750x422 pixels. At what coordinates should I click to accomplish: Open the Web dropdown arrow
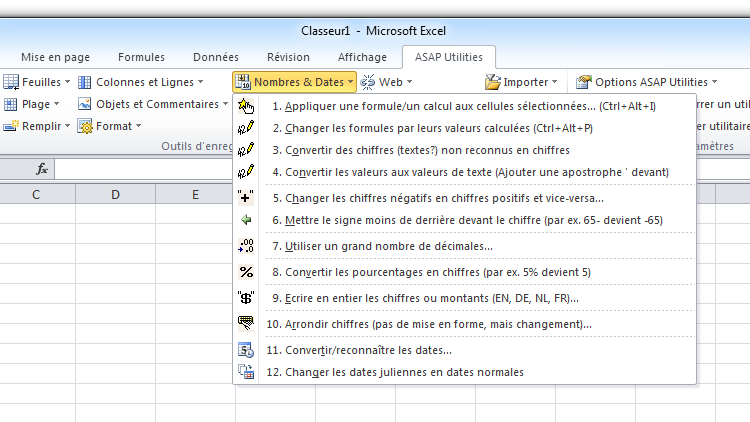pos(409,82)
